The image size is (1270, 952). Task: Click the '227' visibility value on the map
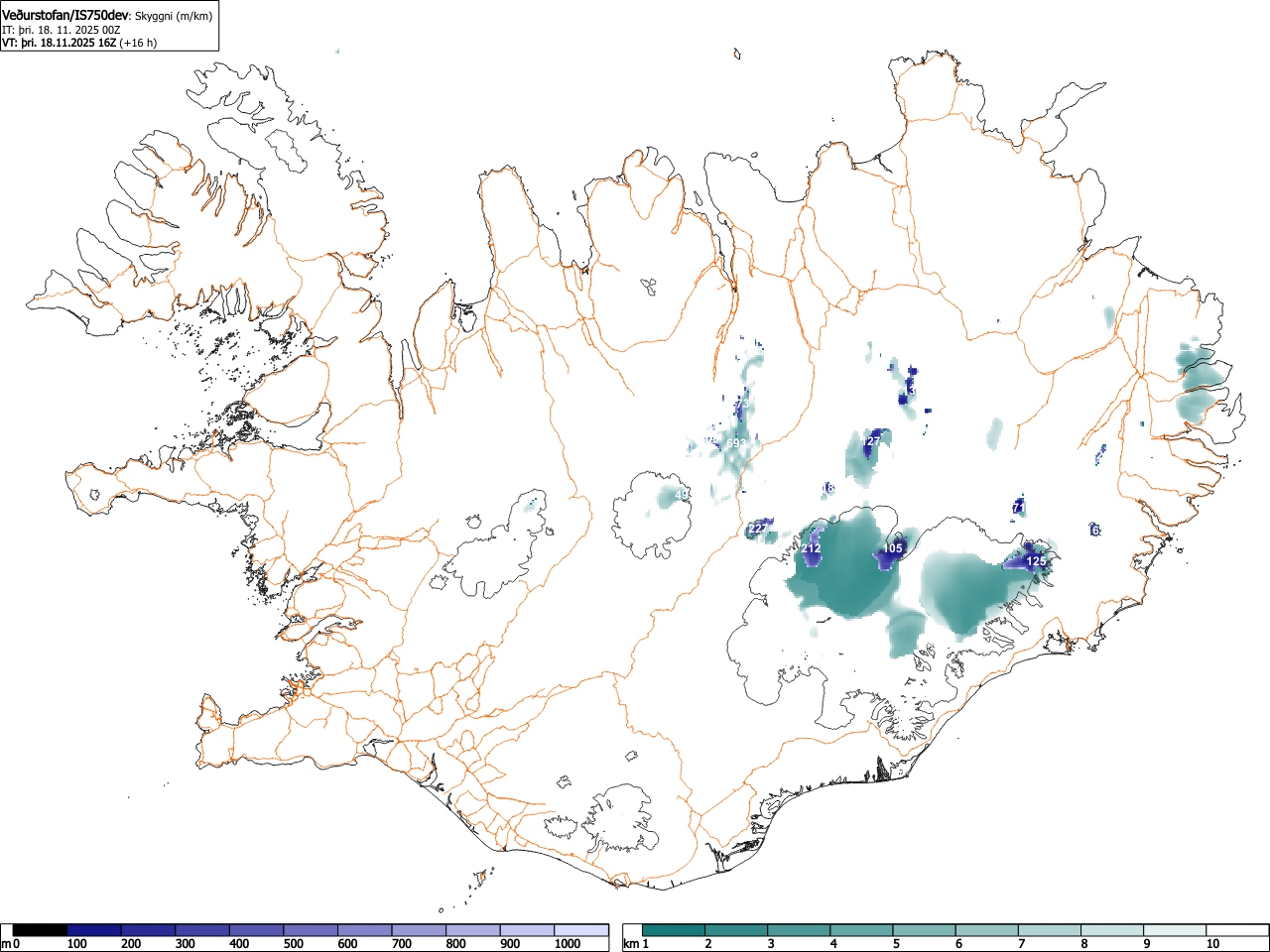pyautogui.click(x=758, y=529)
